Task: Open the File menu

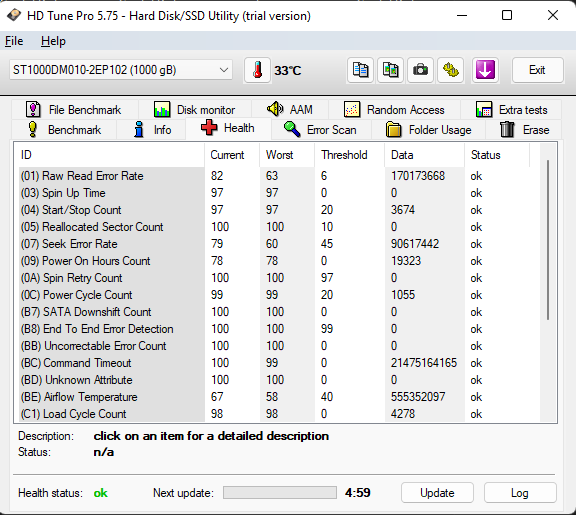Action: pyautogui.click(x=14, y=41)
